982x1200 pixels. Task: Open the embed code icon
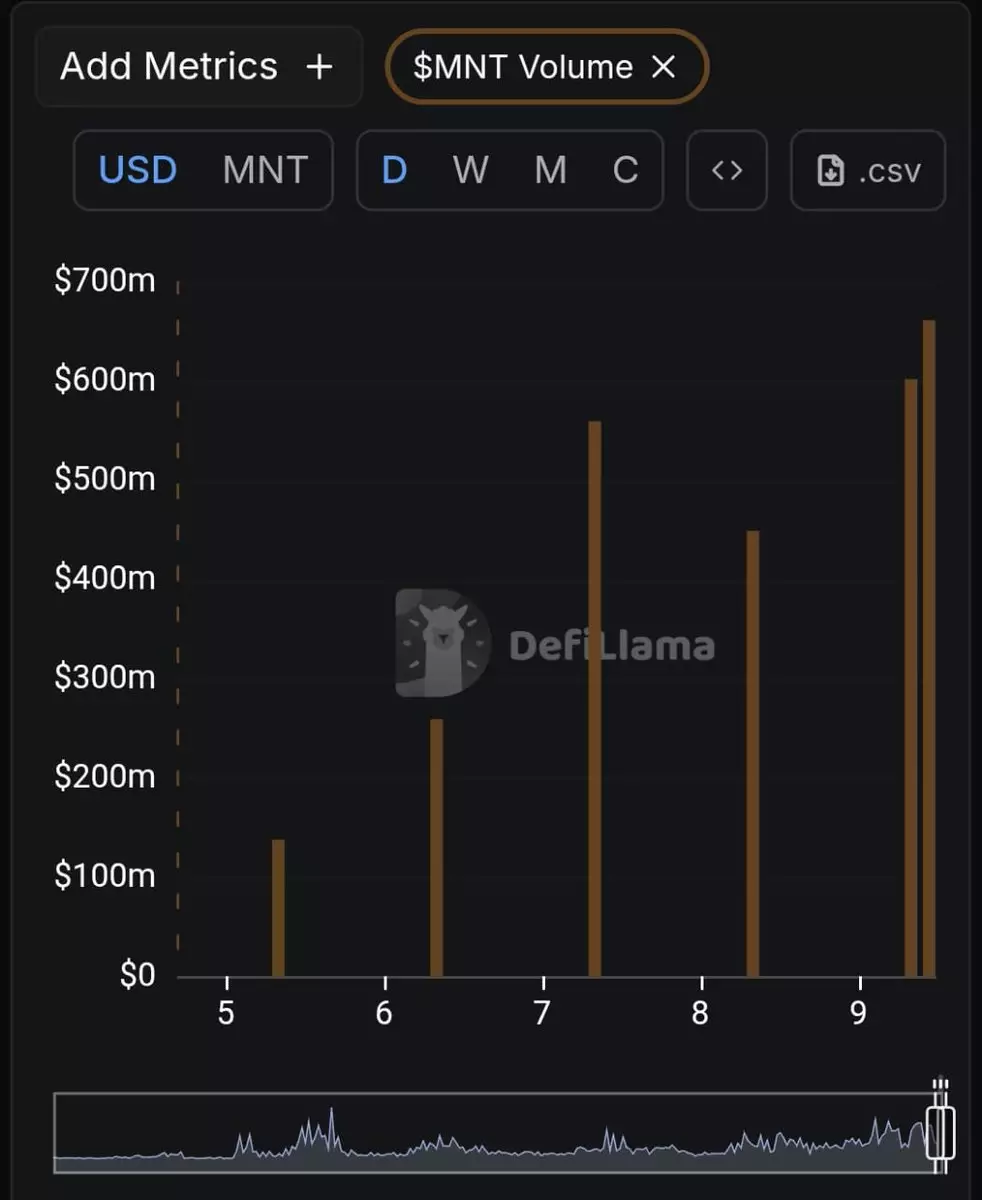727,170
